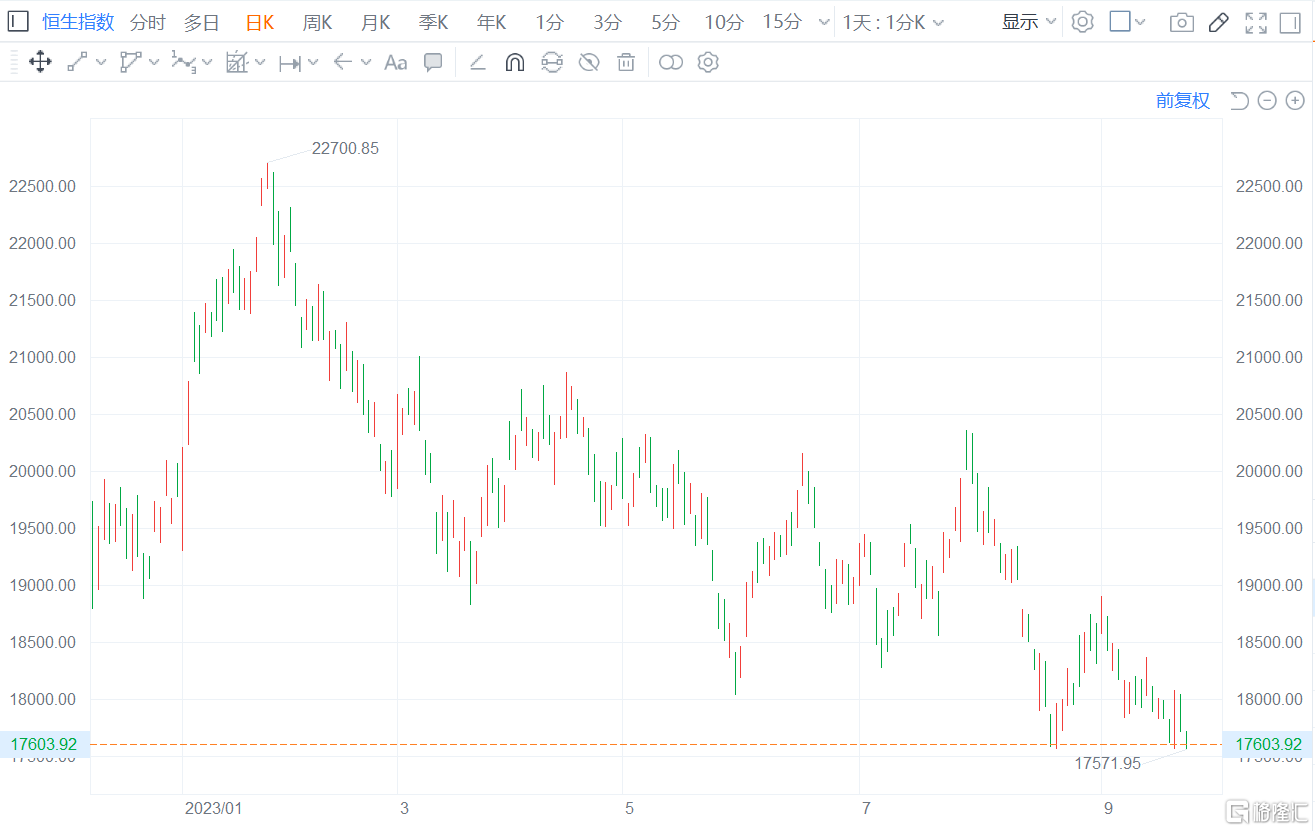This screenshot has height=831, width=1315.
Task: Select the move/pan cross-arrow tool
Action: point(40,63)
